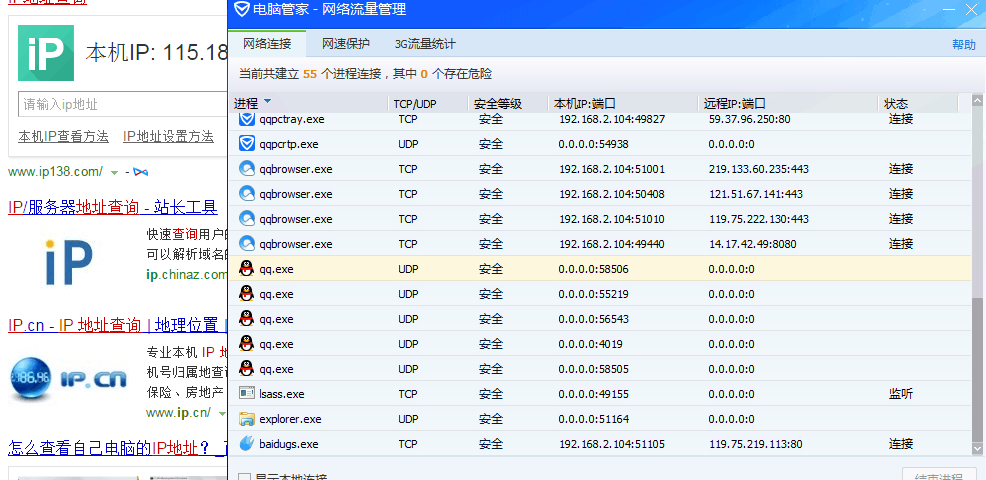Select the lsass.exe process name
This screenshot has width=986, height=480.
(x=282, y=394)
